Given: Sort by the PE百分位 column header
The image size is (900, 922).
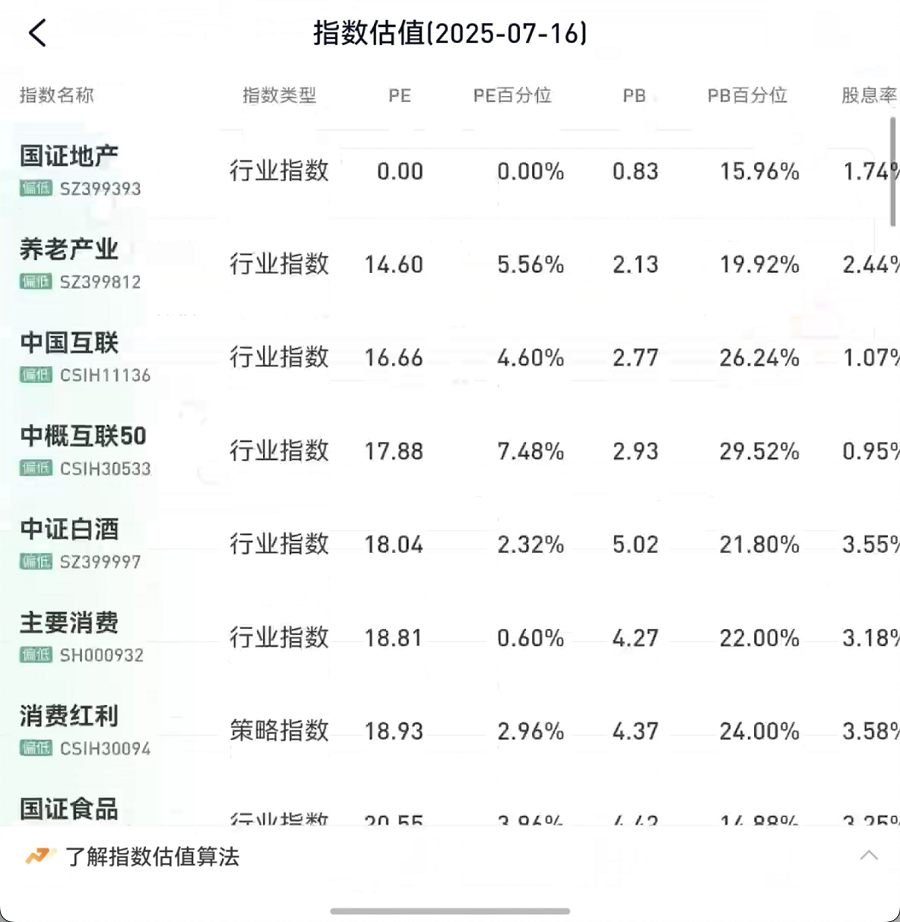Looking at the screenshot, I should click(512, 95).
